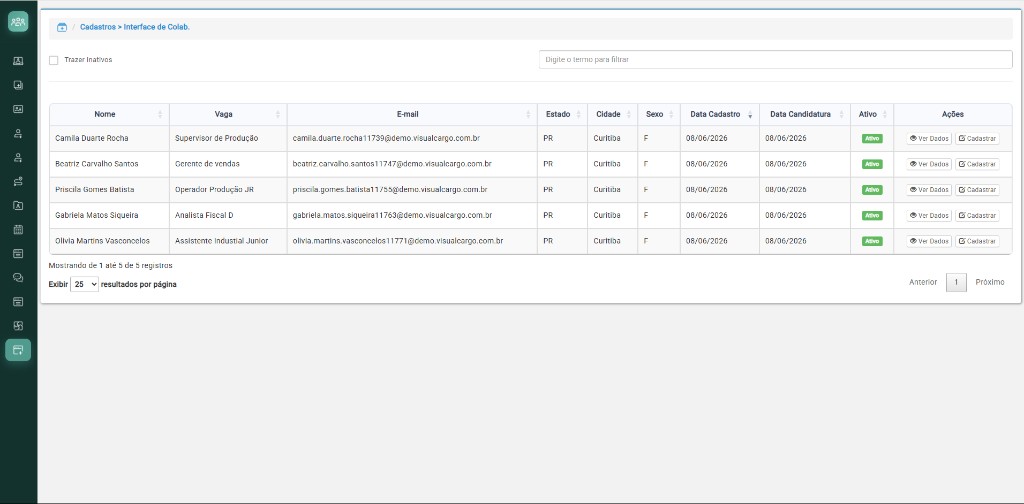Click Cadastrar for Beatriz Carvalho Santos
The width and height of the screenshot is (1024, 504).
tap(977, 164)
